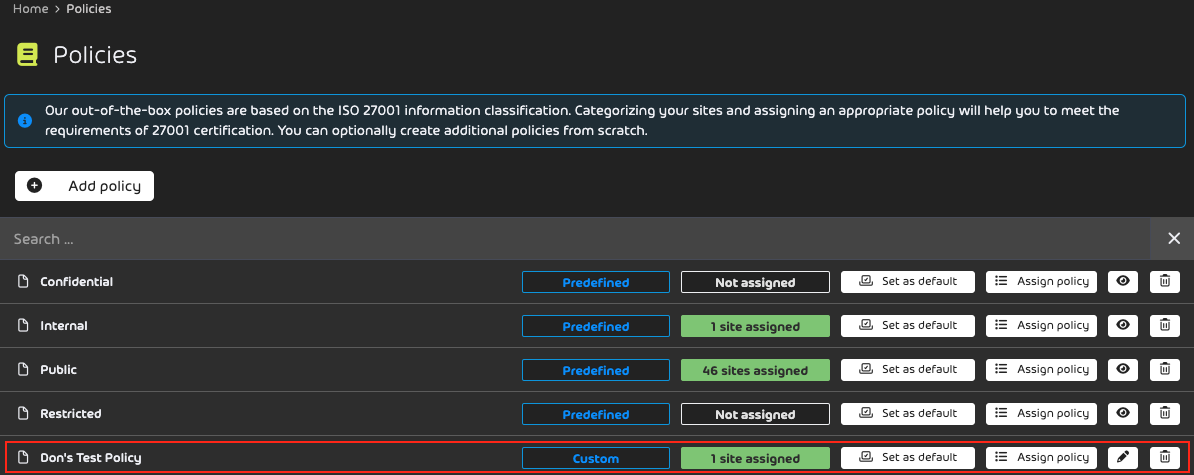
Task: Click the Predefined badge on Restricted row
Action: point(595,415)
